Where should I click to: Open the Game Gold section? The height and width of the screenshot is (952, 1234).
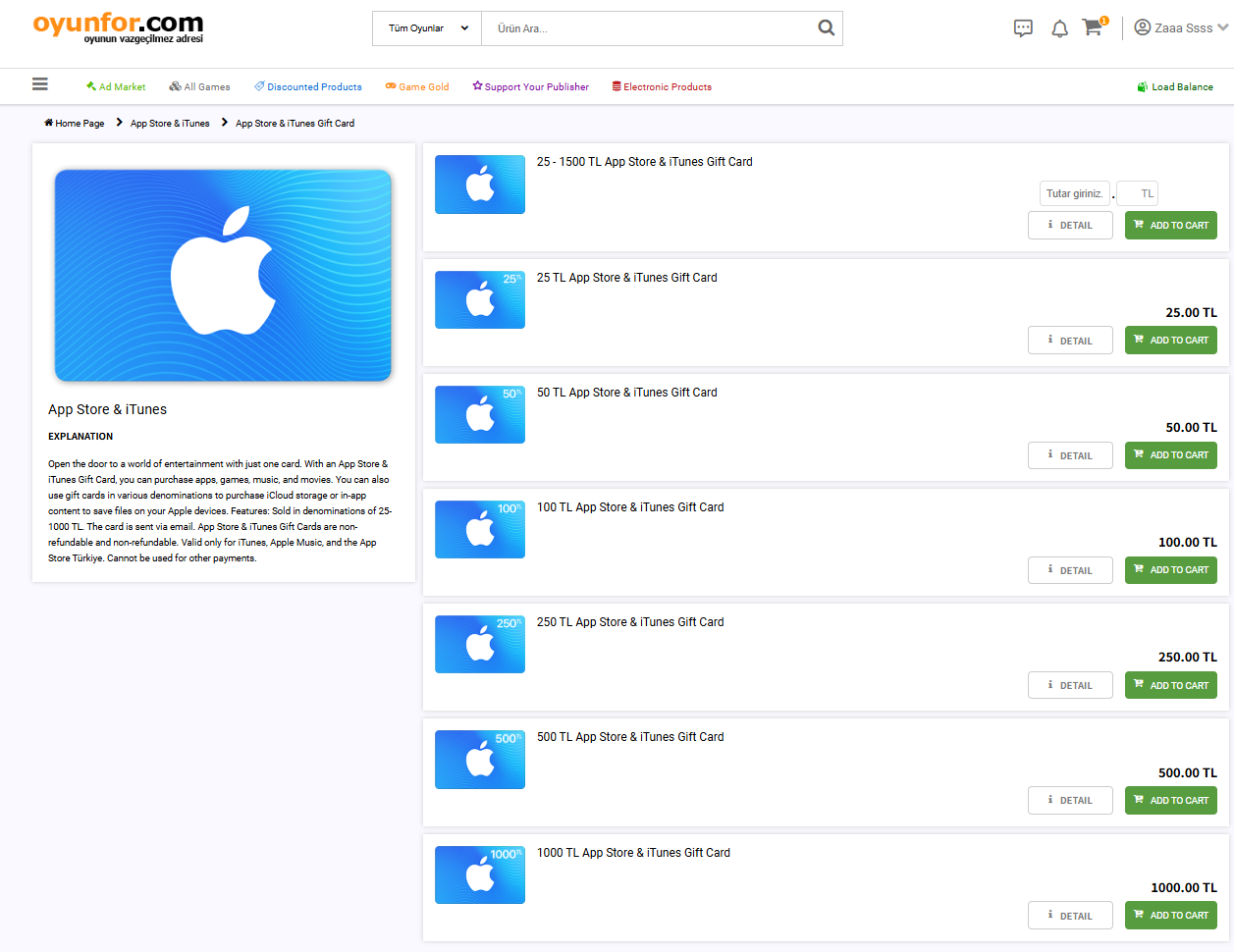pos(417,86)
